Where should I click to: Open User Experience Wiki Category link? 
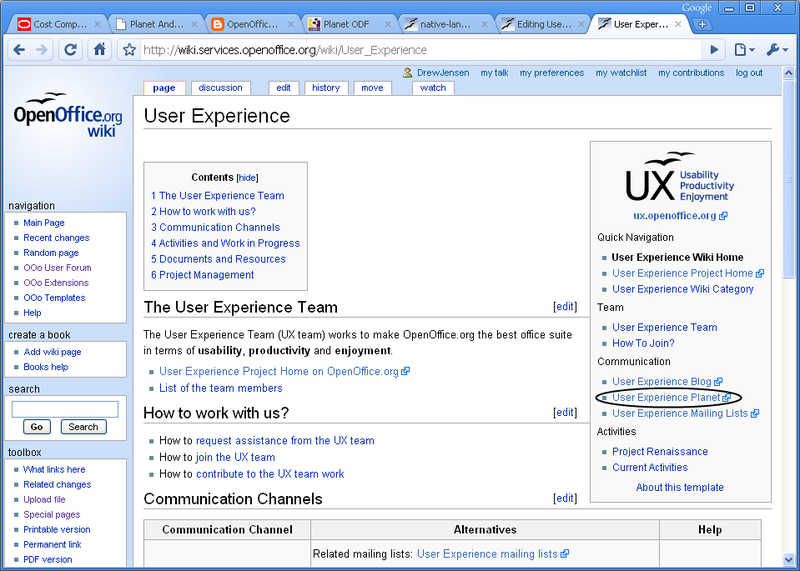click(683, 289)
